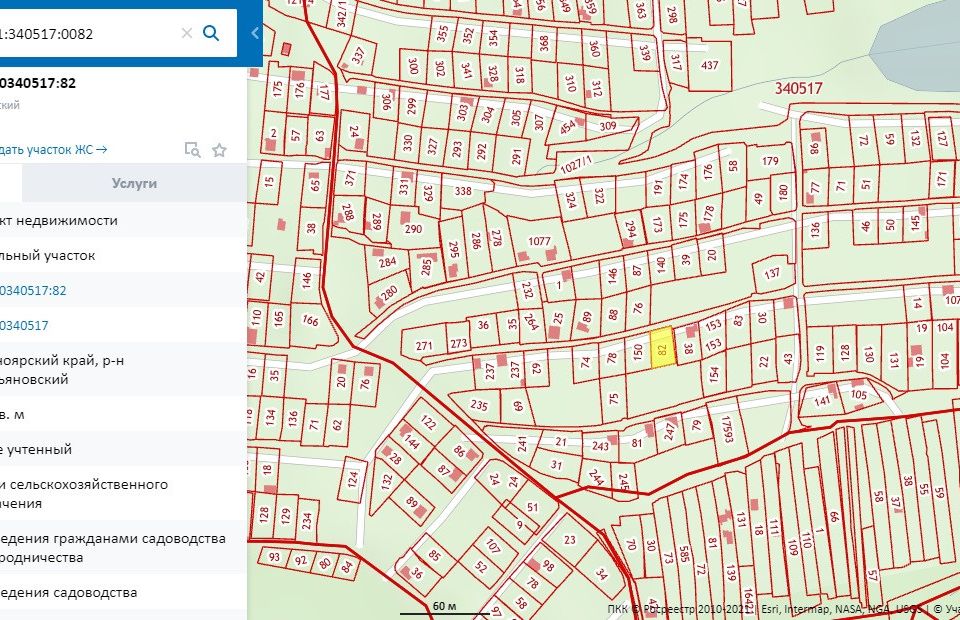Click parcel 141 on the map
Screen dimensions: 960x620
(822, 401)
